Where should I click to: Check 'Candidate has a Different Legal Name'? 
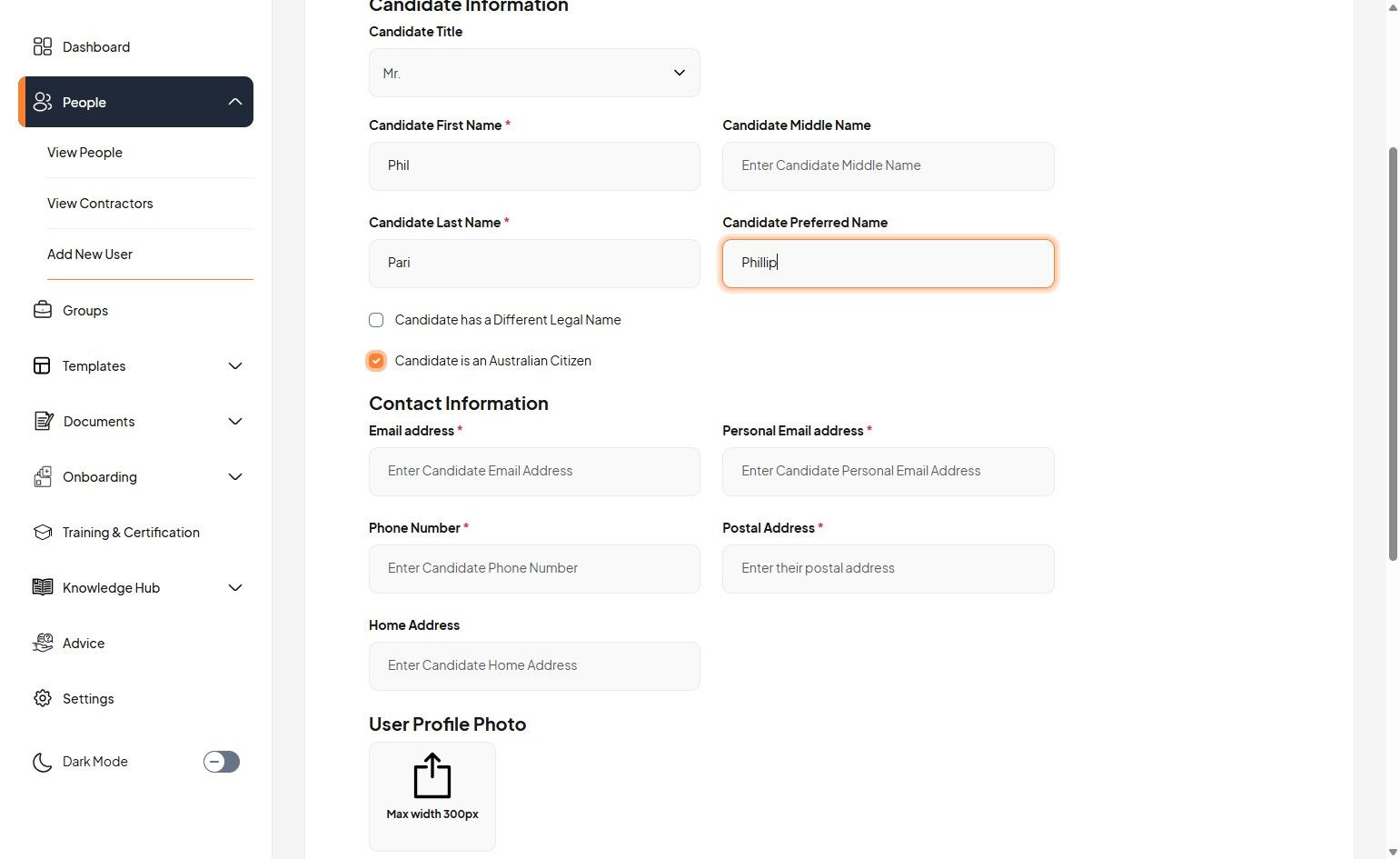[x=376, y=320]
